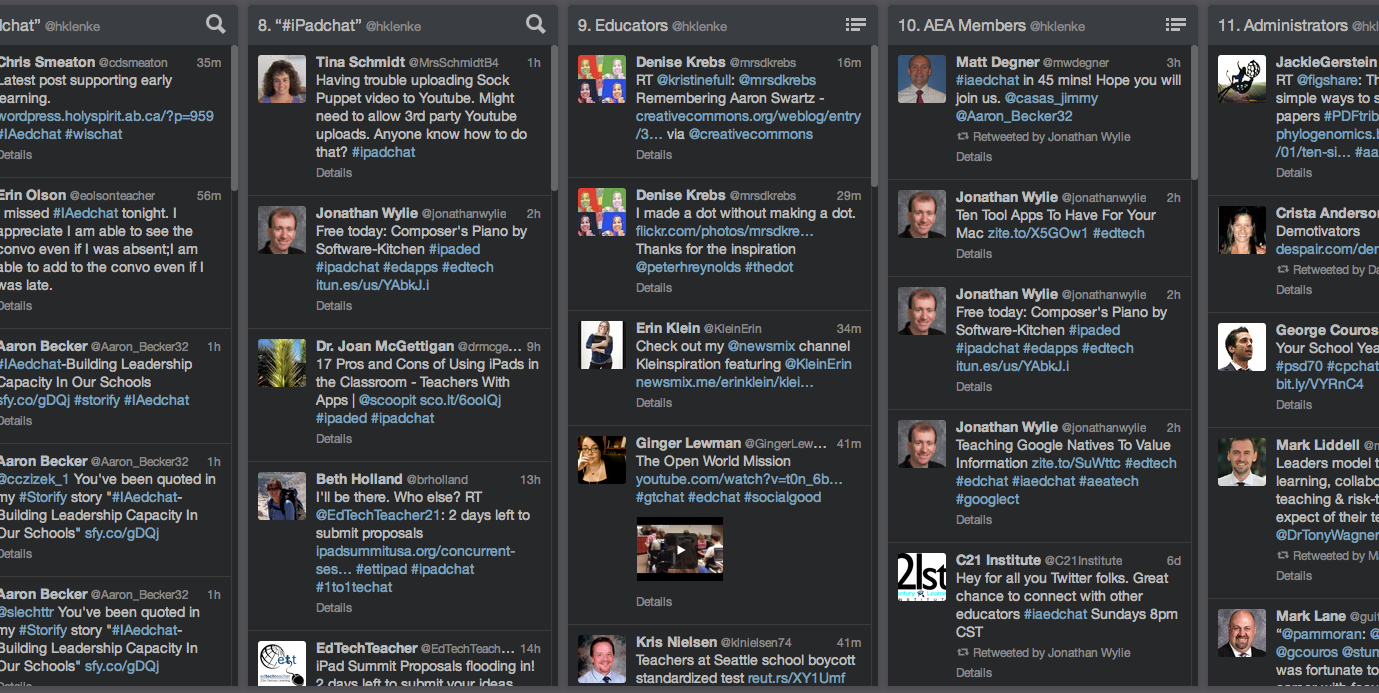Open the flickr.com/photos/mrsdkre link
Viewport: 1379px width, 693px height.
pos(725,231)
